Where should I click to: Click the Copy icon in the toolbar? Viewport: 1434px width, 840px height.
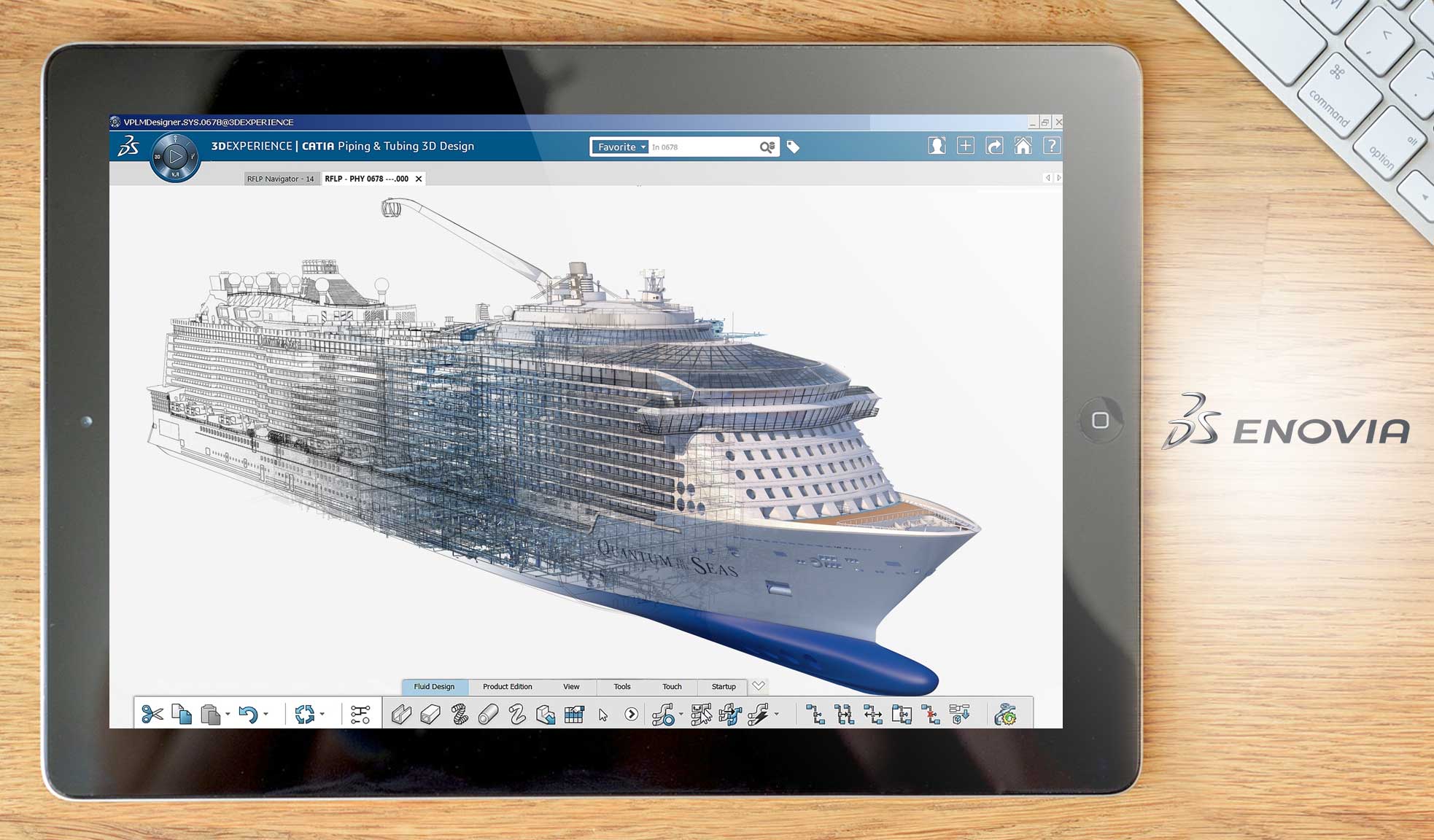(x=181, y=714)
